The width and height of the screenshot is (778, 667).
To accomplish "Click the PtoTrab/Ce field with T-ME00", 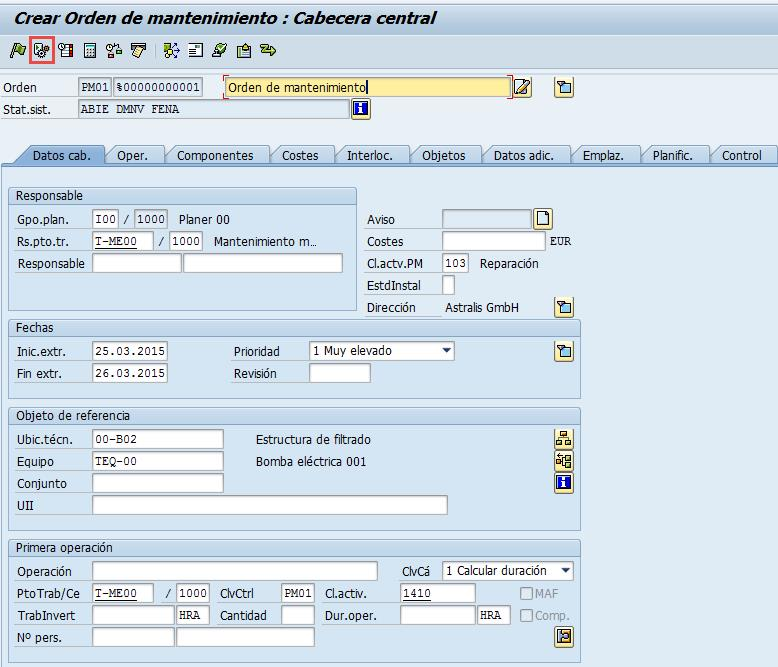I will pyautogui.click(x=123, y=593).
